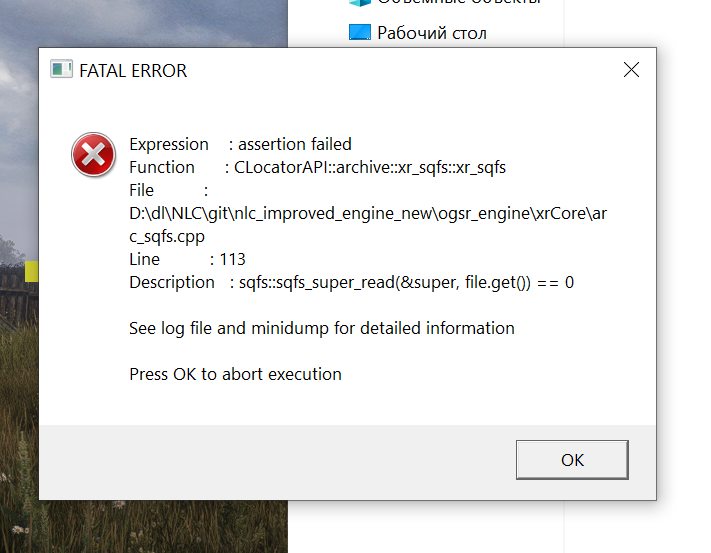Click the yellow marker left of the dialog
Screen dimensions: 711x553
click(x=32, y=270)
